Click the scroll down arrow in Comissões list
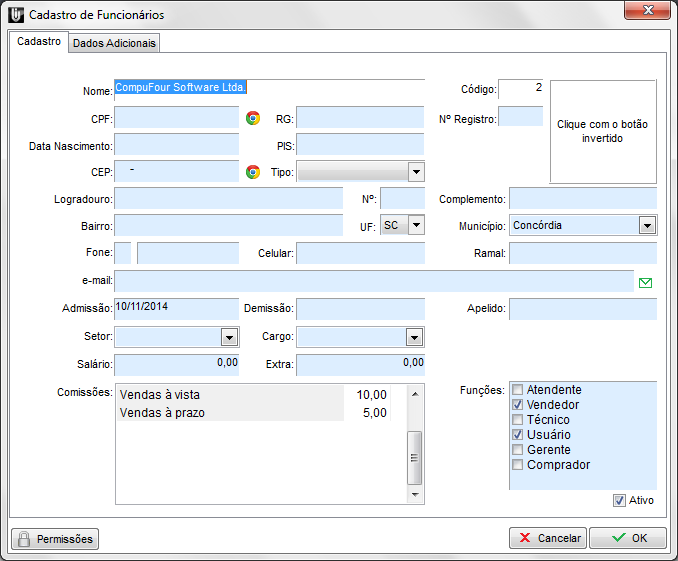 pyautogui.click(x=414, y=494)
